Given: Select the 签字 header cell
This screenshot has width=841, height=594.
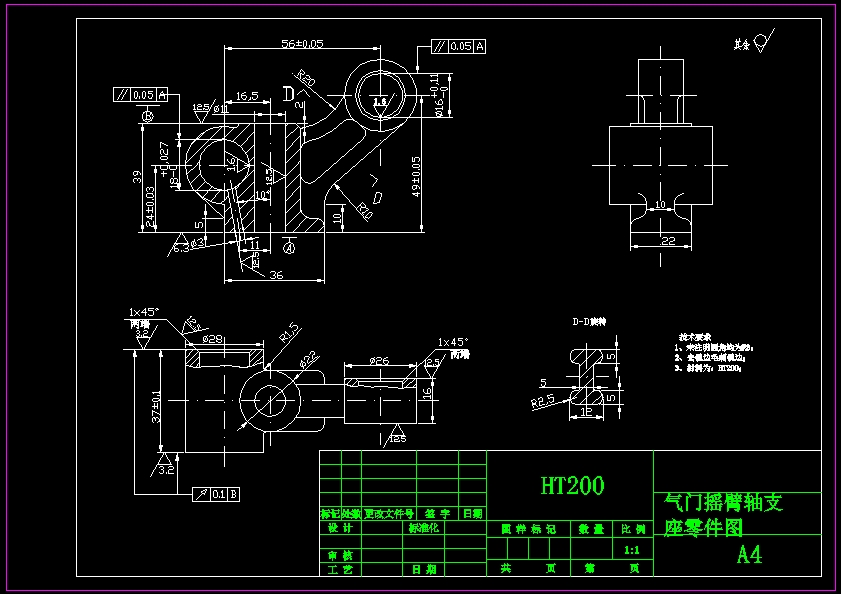Looking at the screenshot, I should click(x=437, y=514).
